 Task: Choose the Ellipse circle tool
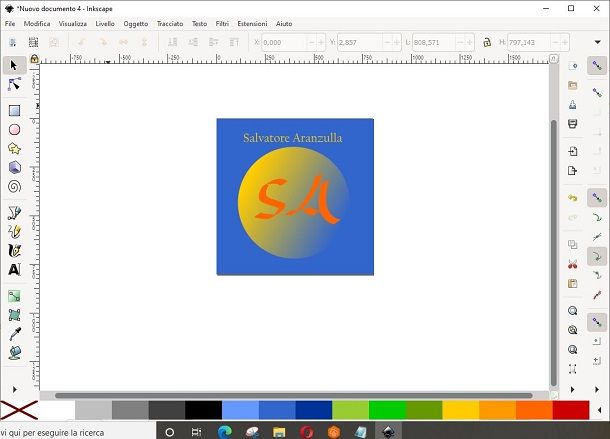click(x=14, y=130)
